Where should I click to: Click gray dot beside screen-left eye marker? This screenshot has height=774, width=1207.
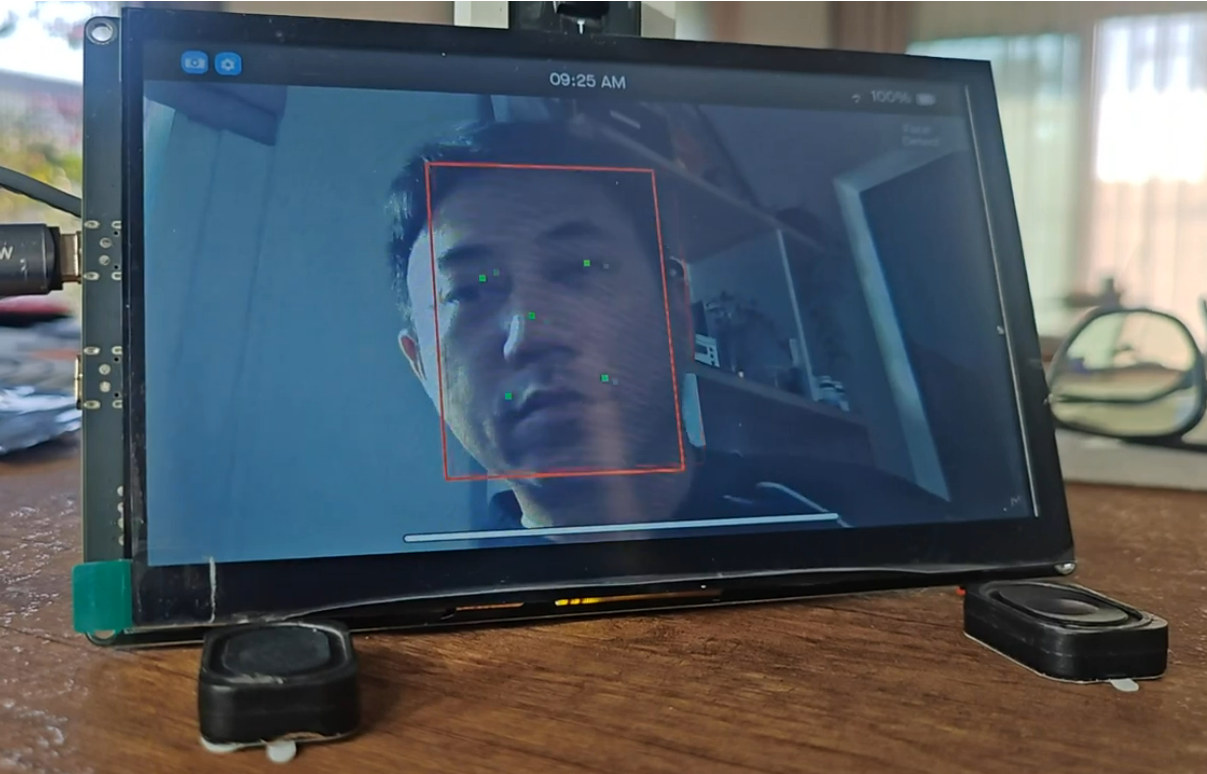[x=496, y=272]
